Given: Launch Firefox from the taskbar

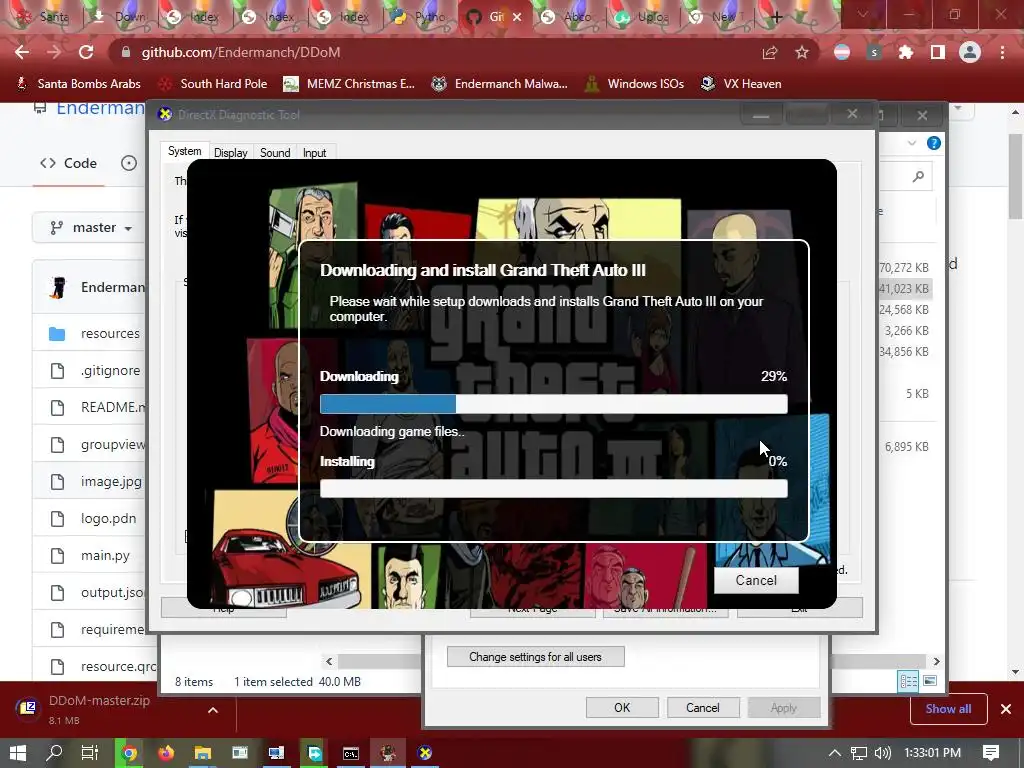Looking at the screenshot, I should point(166,753).
